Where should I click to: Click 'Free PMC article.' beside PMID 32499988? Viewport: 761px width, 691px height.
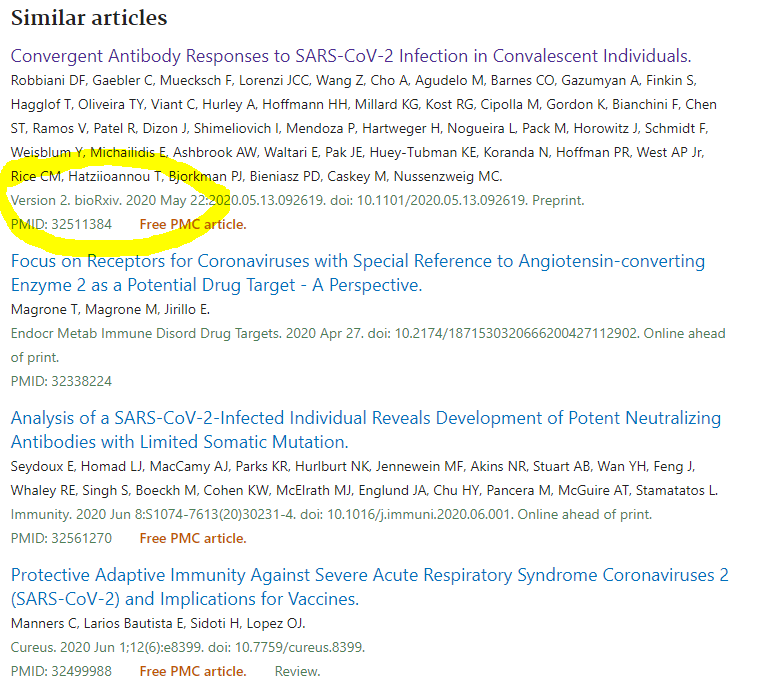click(x=193, y=671)
